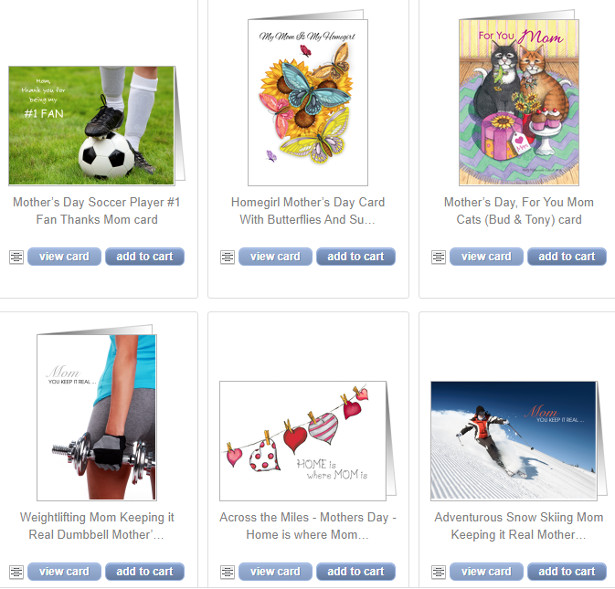Add Cats (Bud & Tony) card to cart
This screenshot has height=589, width=615.
click(567, 256)
